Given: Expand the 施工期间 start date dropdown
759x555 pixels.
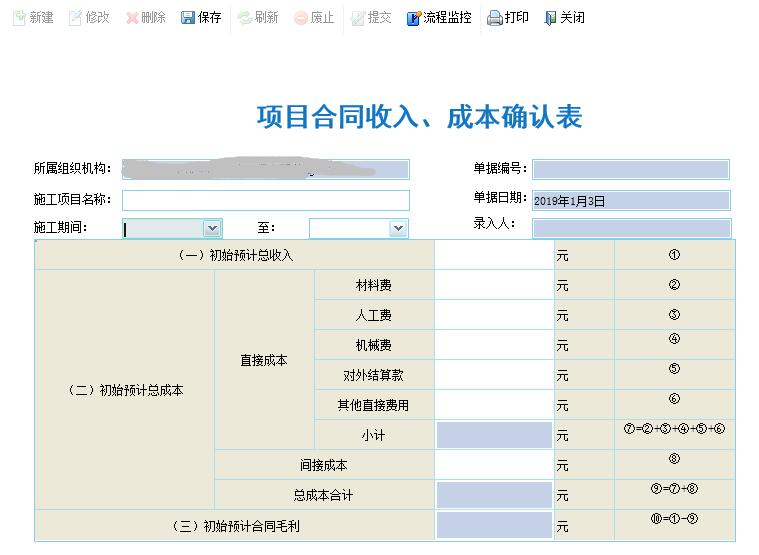Looking at the screenshot, I should click(x=211, y=229).
